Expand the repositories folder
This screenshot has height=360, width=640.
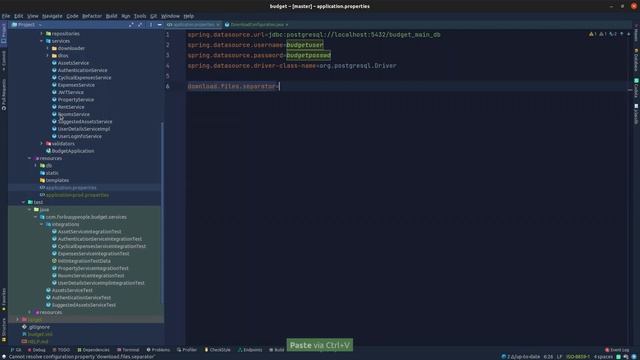(x=42, y=33)
